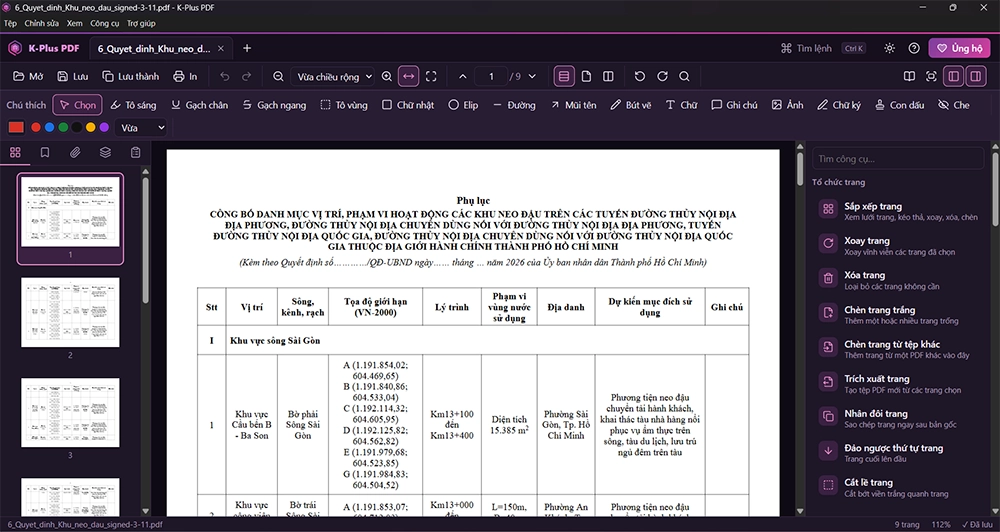
Task: Select the Che redaction tool
Action: [x=953, y=105]
